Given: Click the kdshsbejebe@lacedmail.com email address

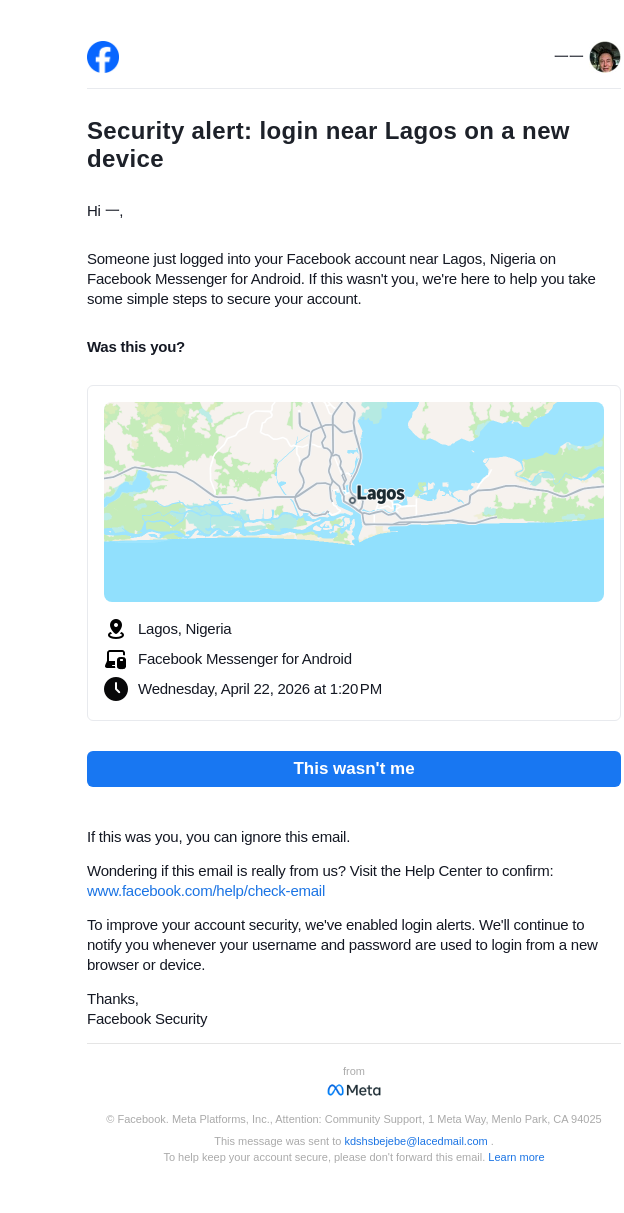Looking at the screenshot, I should pyautogui.click(x=416, y=1141).
